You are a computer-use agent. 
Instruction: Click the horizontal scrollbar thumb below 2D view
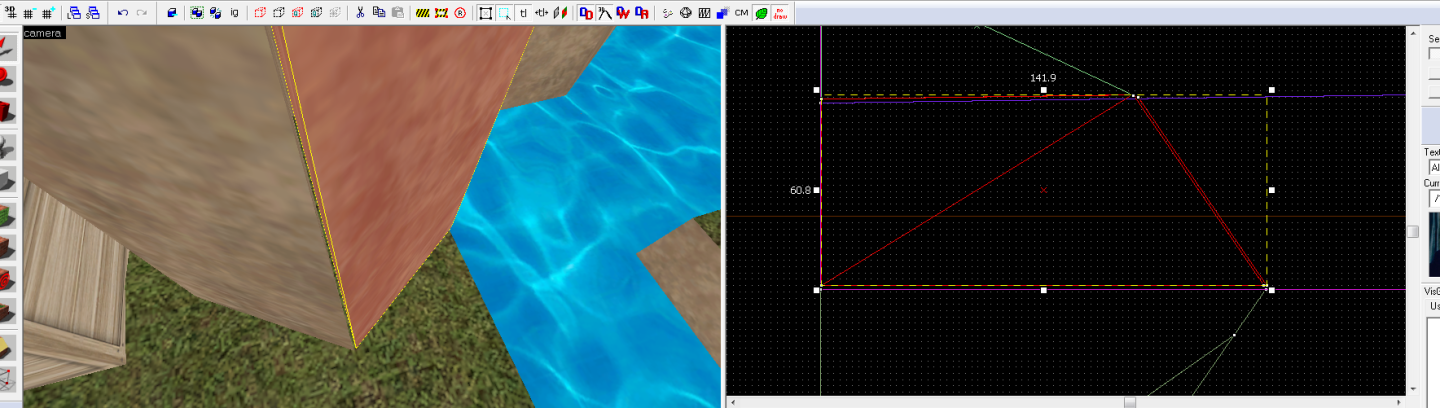click(x=1129, y=402)
